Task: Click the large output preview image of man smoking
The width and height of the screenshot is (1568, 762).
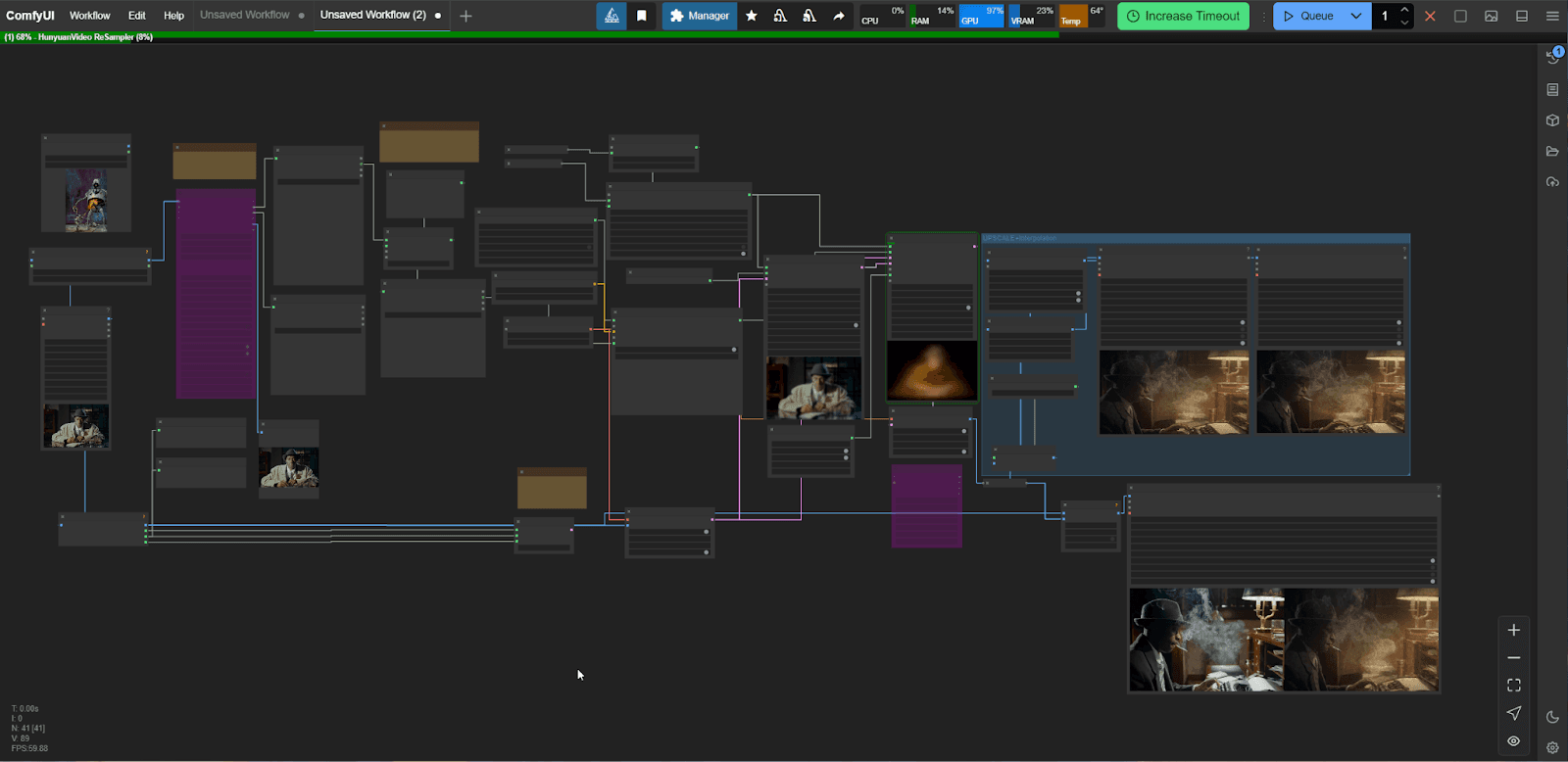Action: click(x=1284, y=639)
